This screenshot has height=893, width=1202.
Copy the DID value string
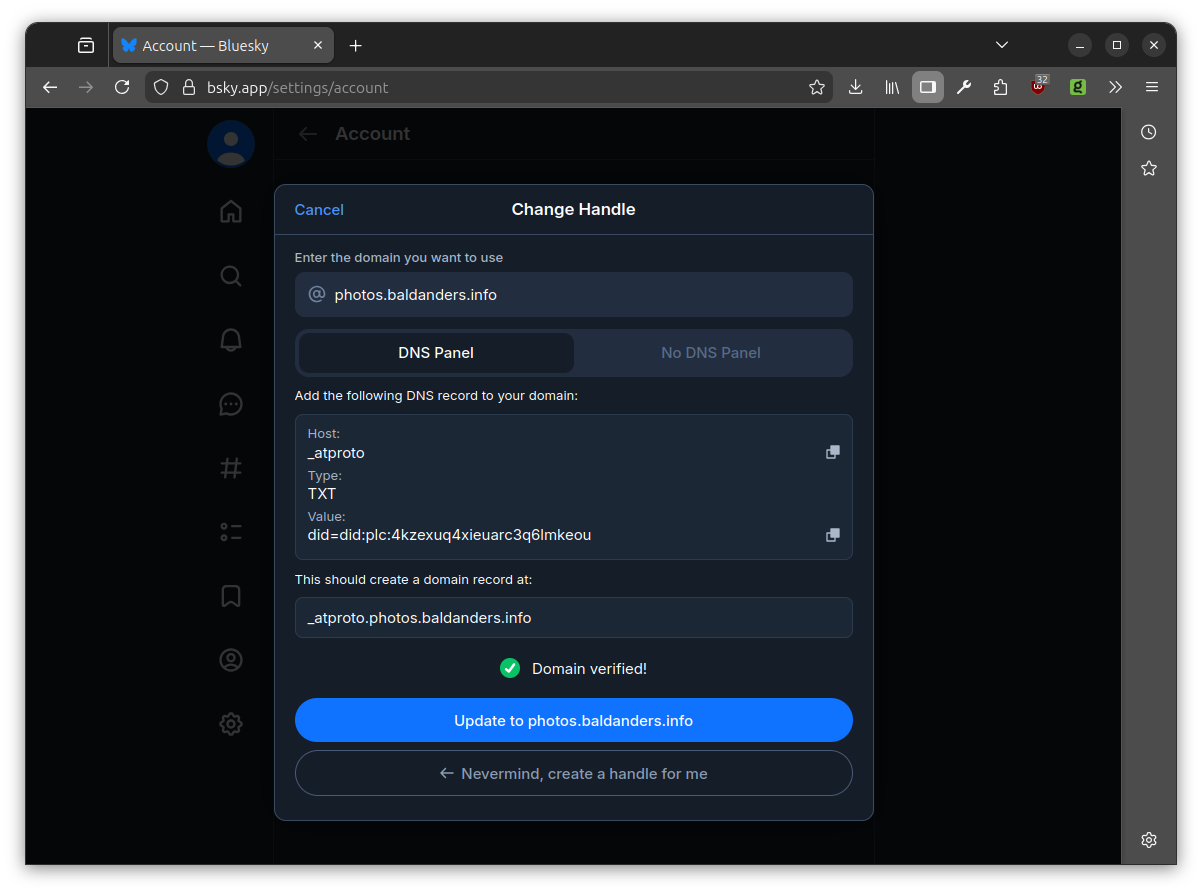(x=832, y=535)
